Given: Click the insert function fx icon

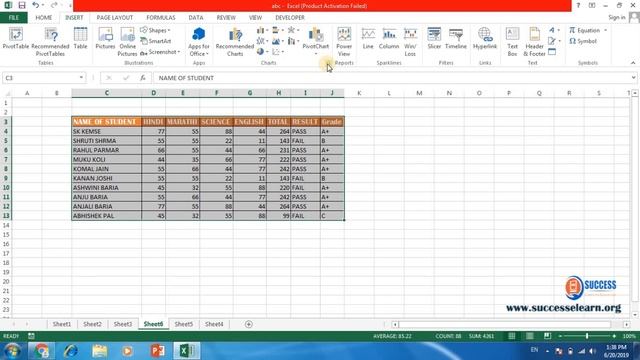Looking at the screenshot, I should tap(142, 78).
